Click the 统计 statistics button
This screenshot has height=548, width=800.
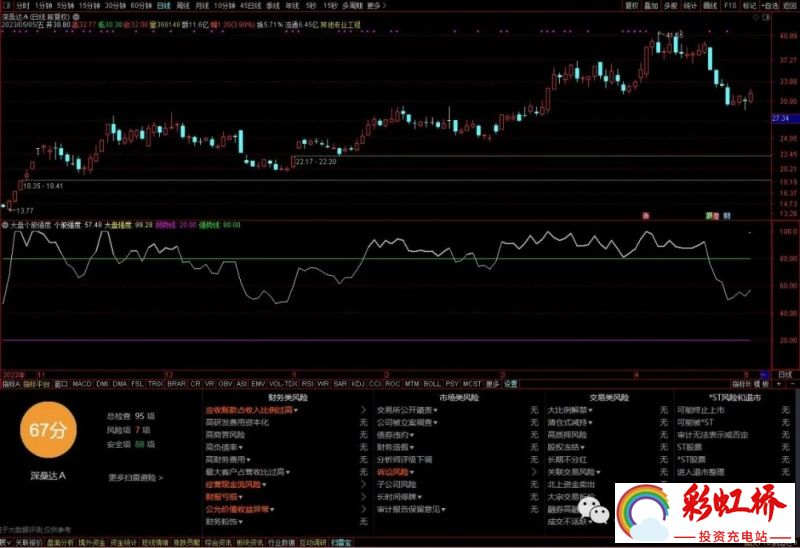tap(690, 6)
